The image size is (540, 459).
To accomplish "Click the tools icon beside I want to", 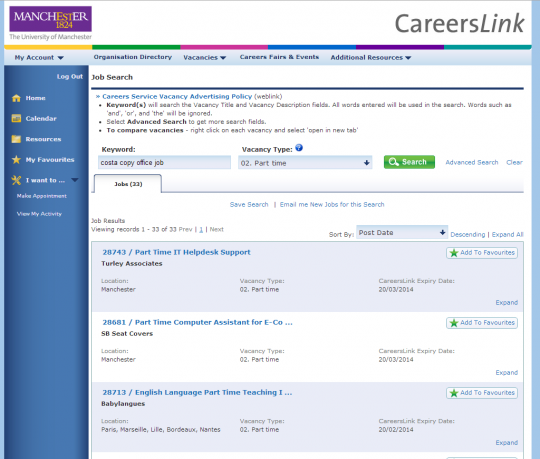I will [x=16, y=180].
